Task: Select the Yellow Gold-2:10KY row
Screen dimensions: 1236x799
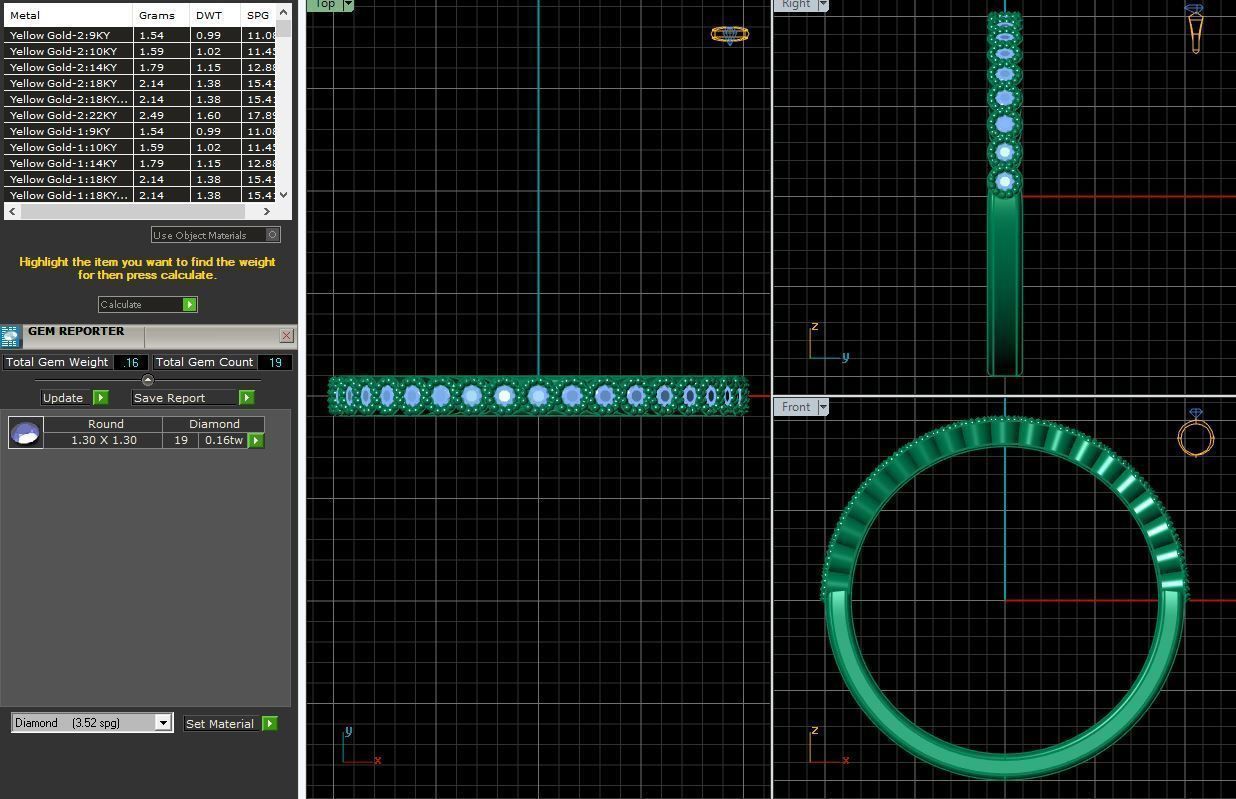Action: point(140,51)
